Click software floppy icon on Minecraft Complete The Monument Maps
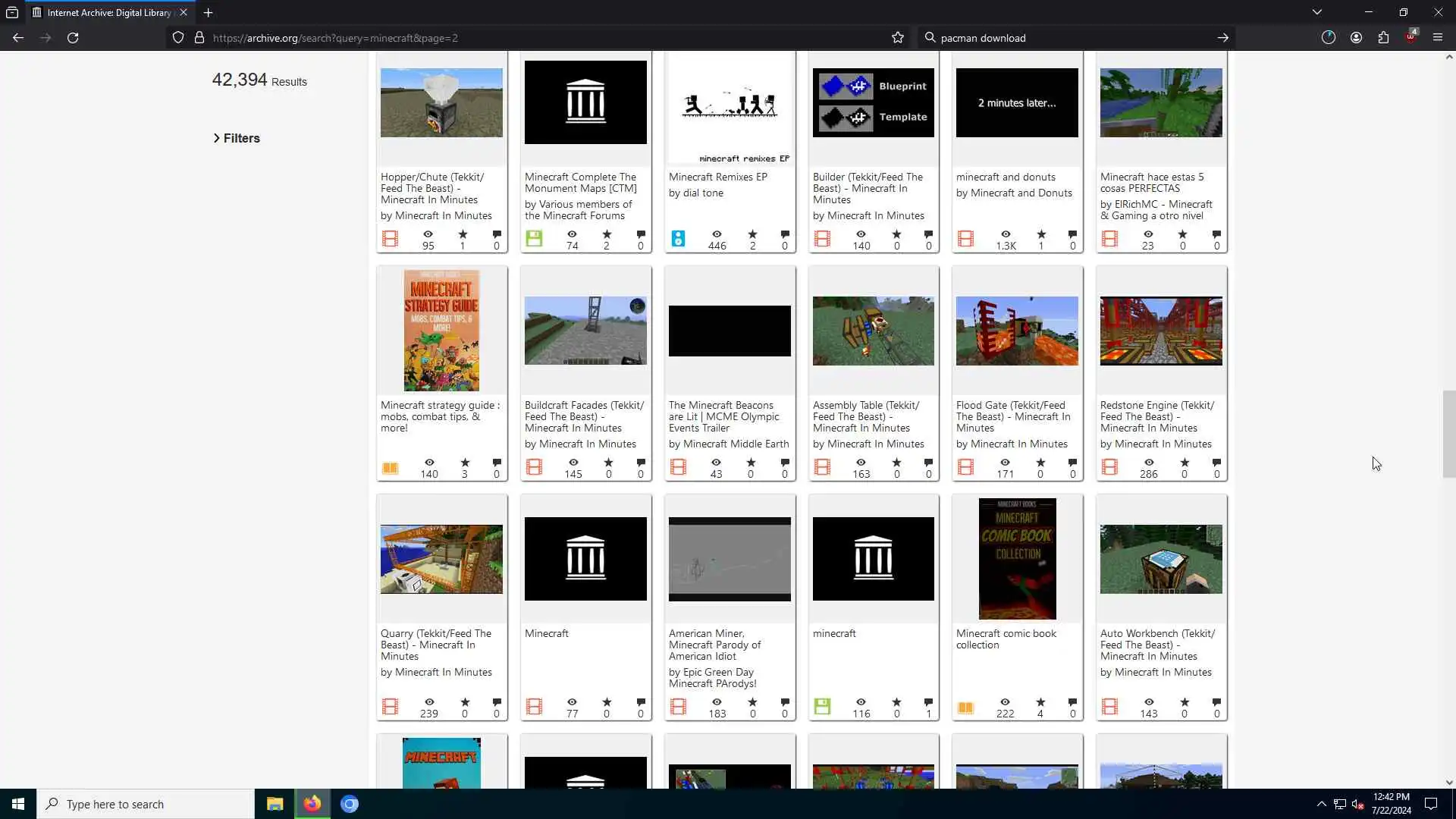This screenshot has width=1456, height=819. click(534, 239)
